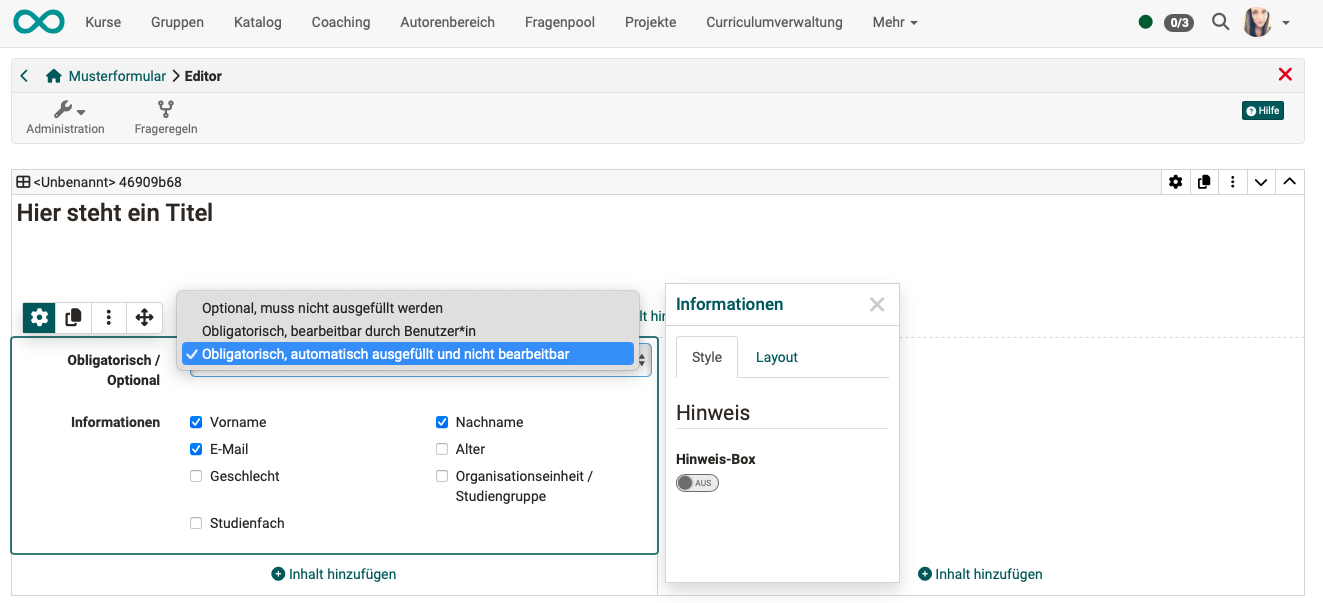This screenshot has width=1323, height=603.
Task: Toggle the Hinweis-Box switch on
Action: pos(697,483)
